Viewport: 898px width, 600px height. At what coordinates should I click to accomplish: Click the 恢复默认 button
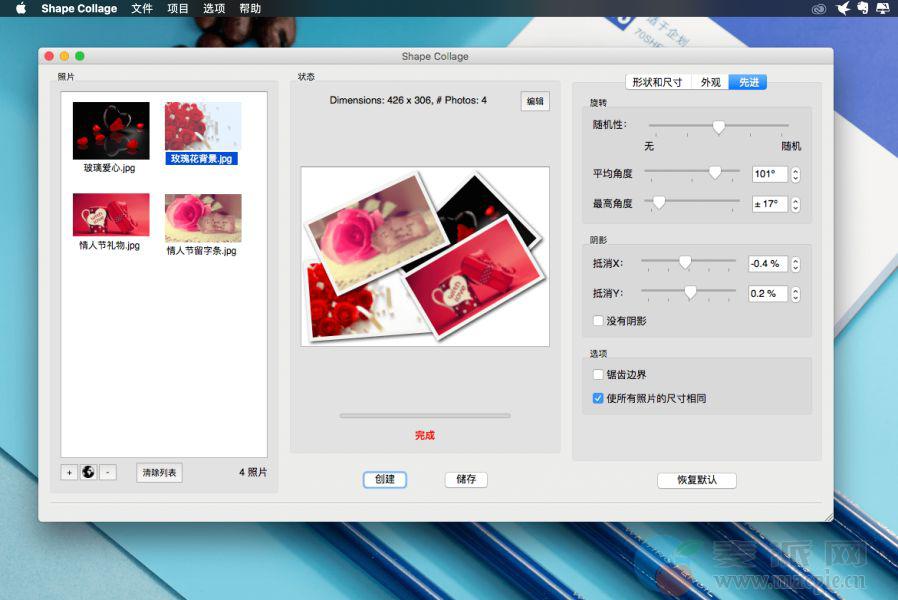pyautogui.click(x=696, y=480)
